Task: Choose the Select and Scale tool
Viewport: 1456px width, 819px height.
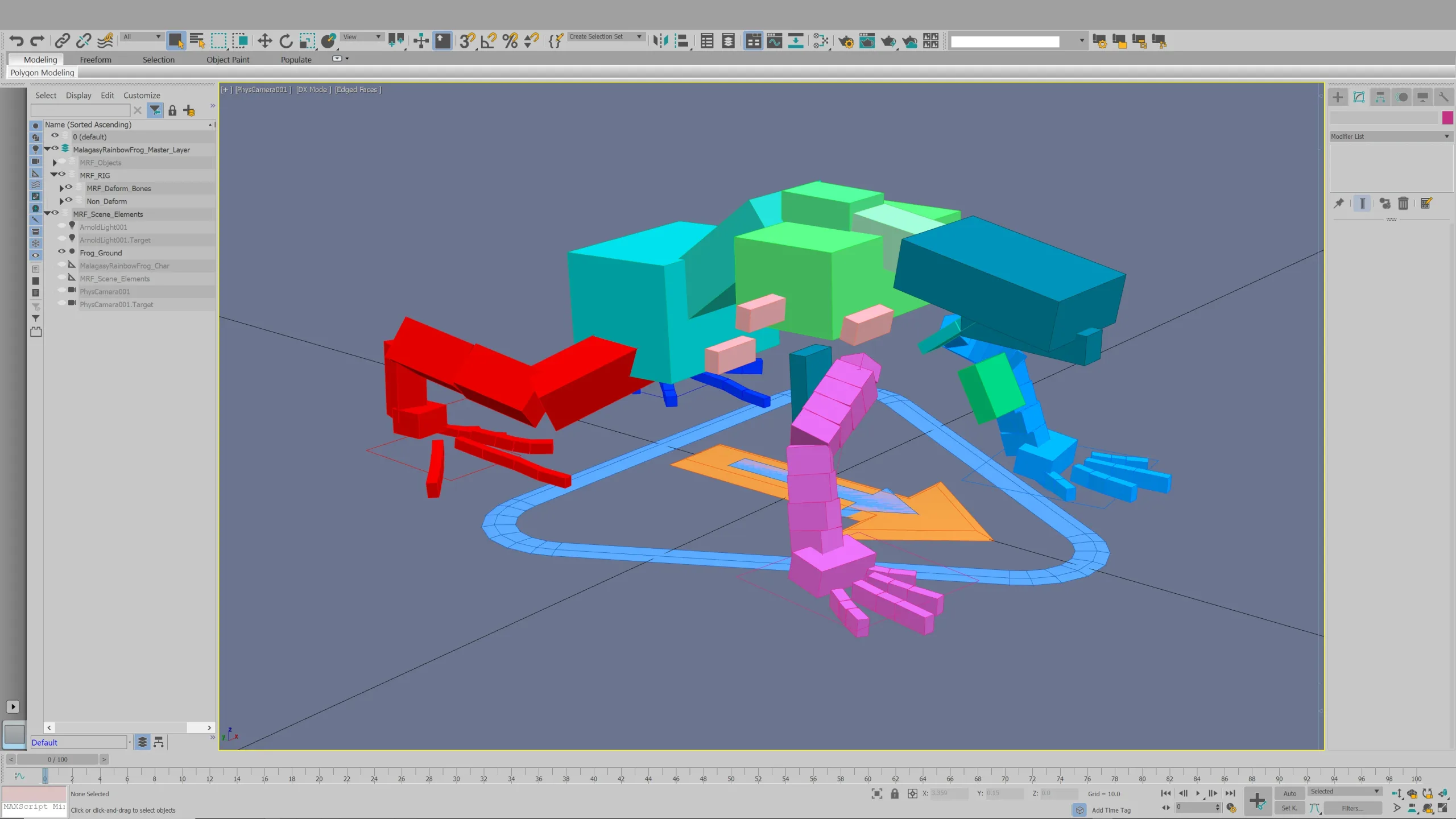Action: (308, 41)
